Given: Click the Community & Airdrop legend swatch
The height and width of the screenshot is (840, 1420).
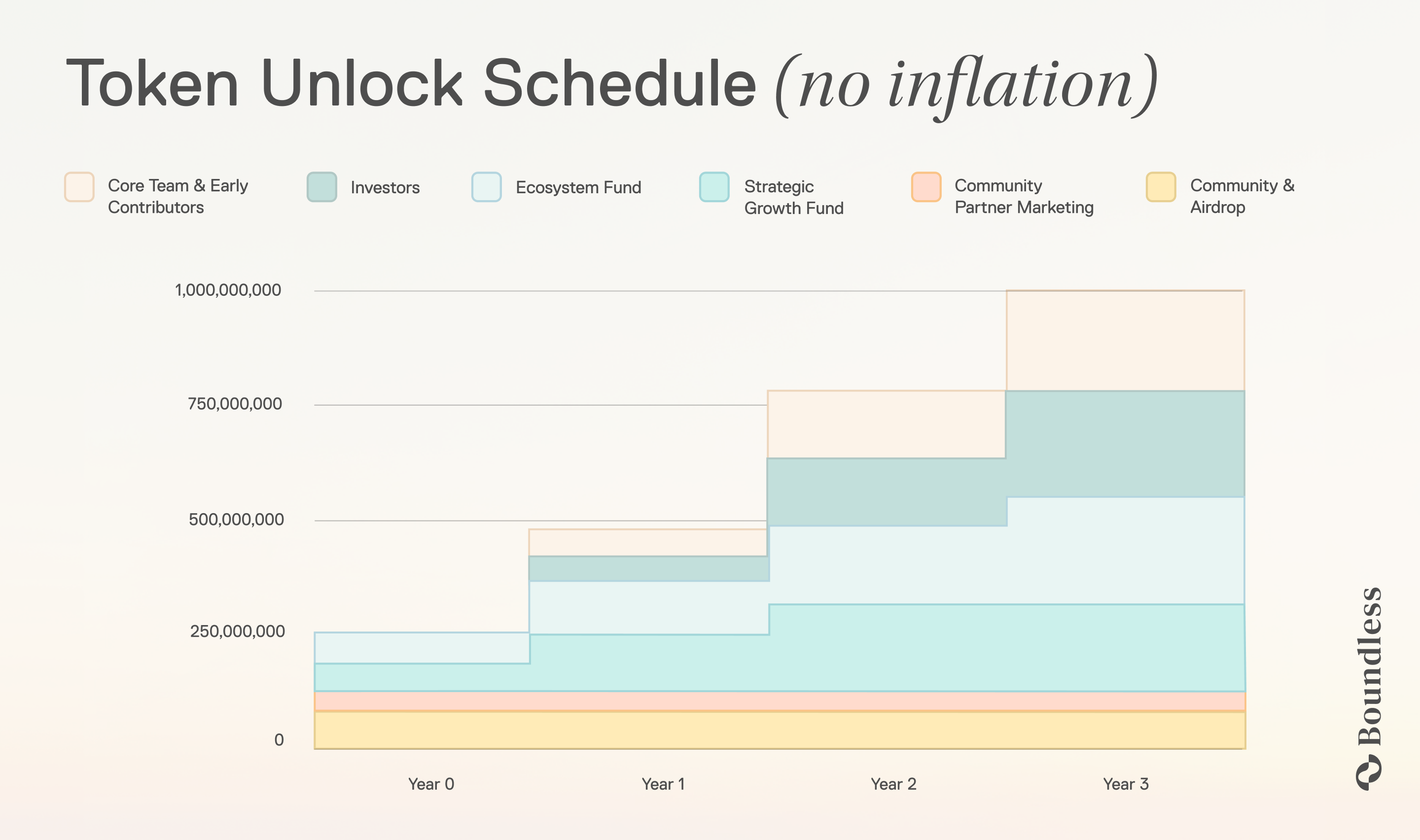Looking at the screenshot, I should 1161,187.
